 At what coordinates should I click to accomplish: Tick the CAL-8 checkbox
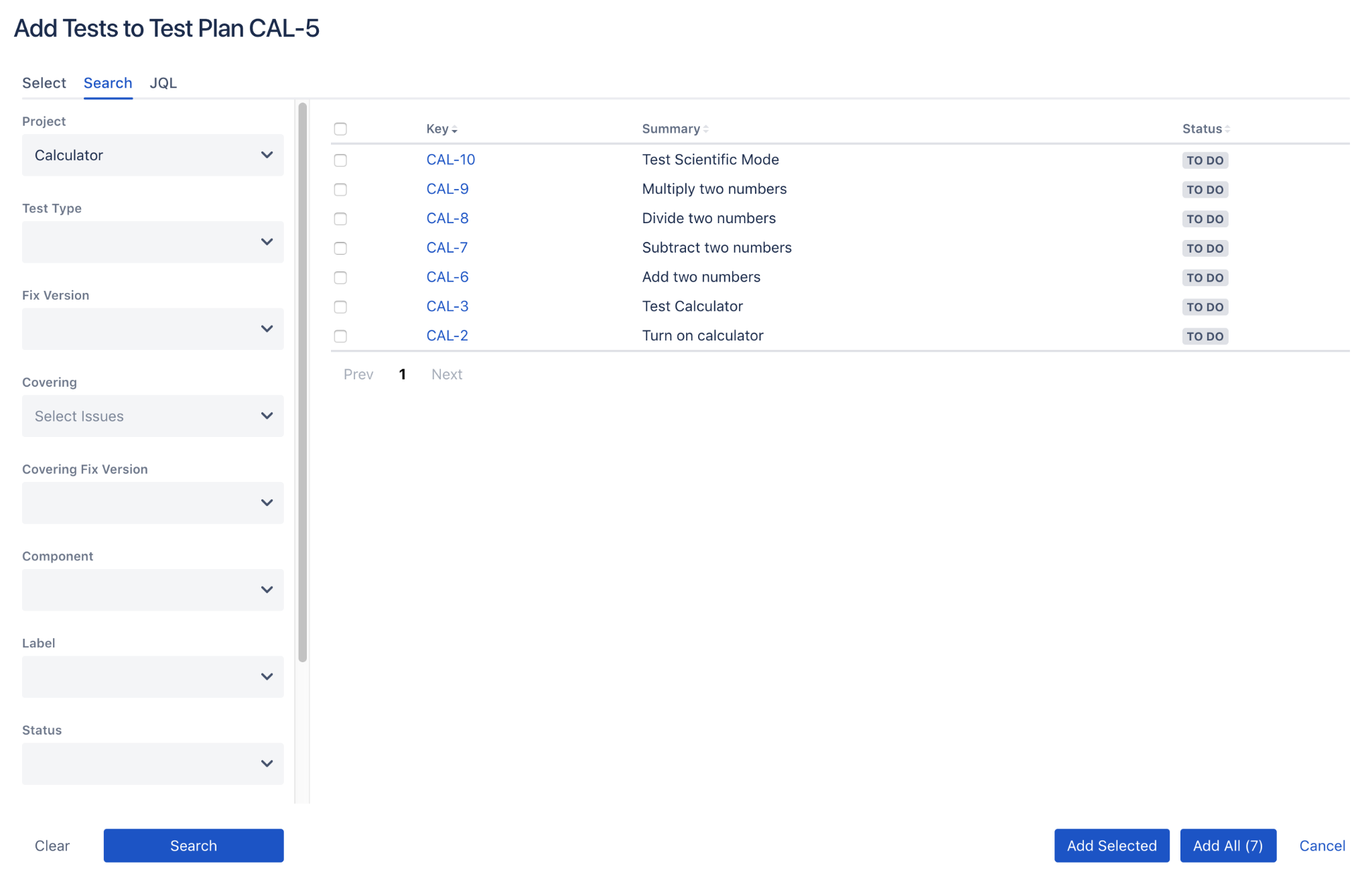[340, 219]
